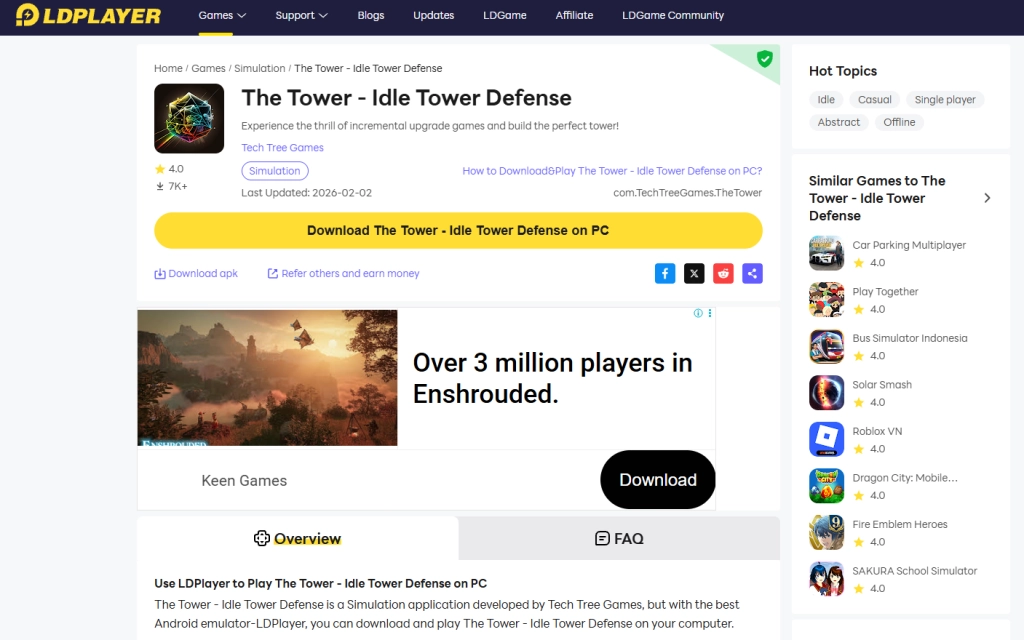Select the Casual hot topic tag
The width and height of the screenshot is (1024, 640).
coord(875,99)
